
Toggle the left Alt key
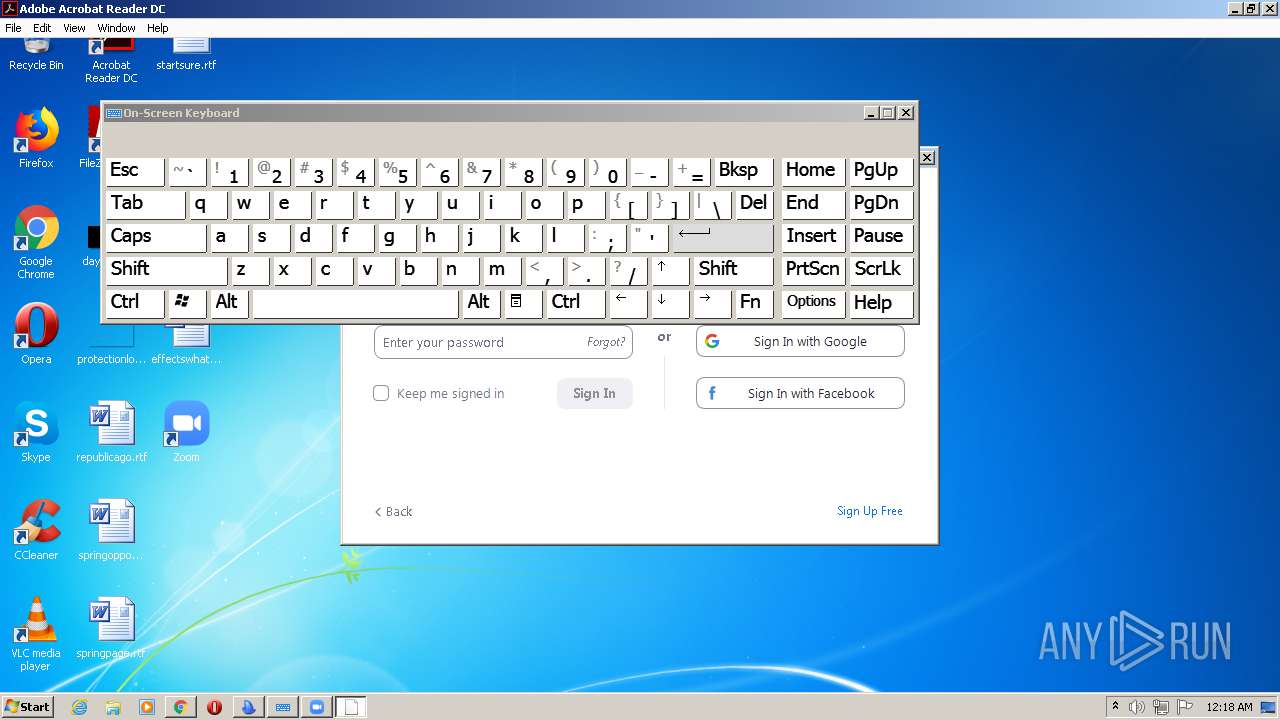tap(229, 303)
